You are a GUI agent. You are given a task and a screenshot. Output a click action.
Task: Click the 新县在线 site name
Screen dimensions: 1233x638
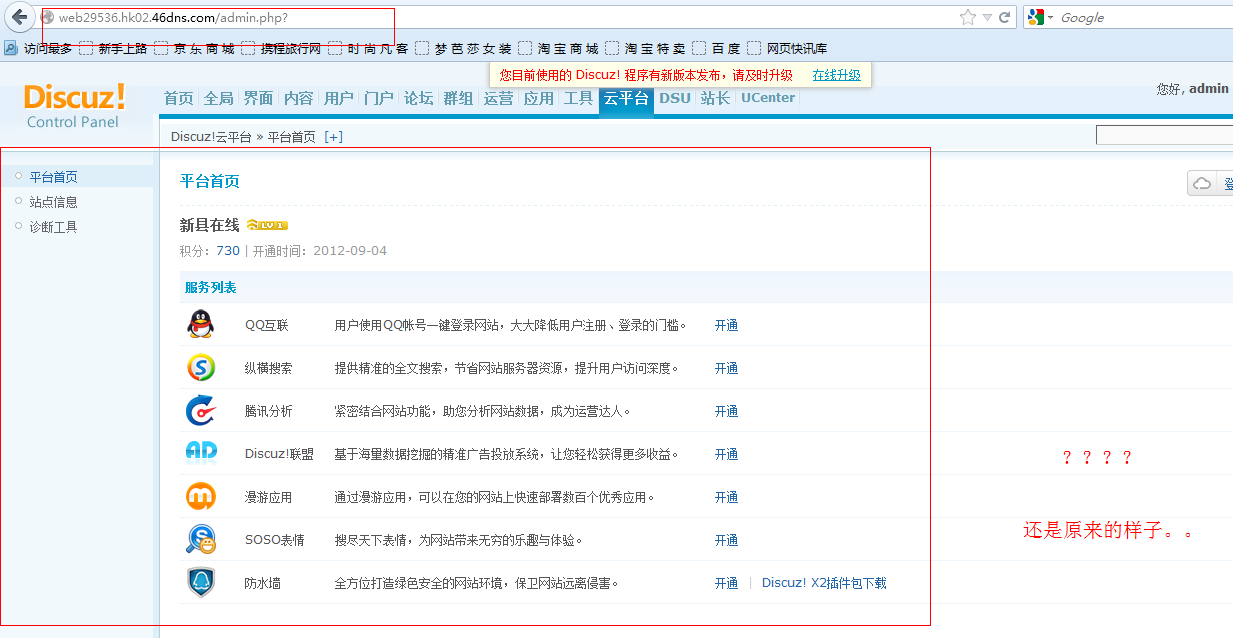pos(210,225)
